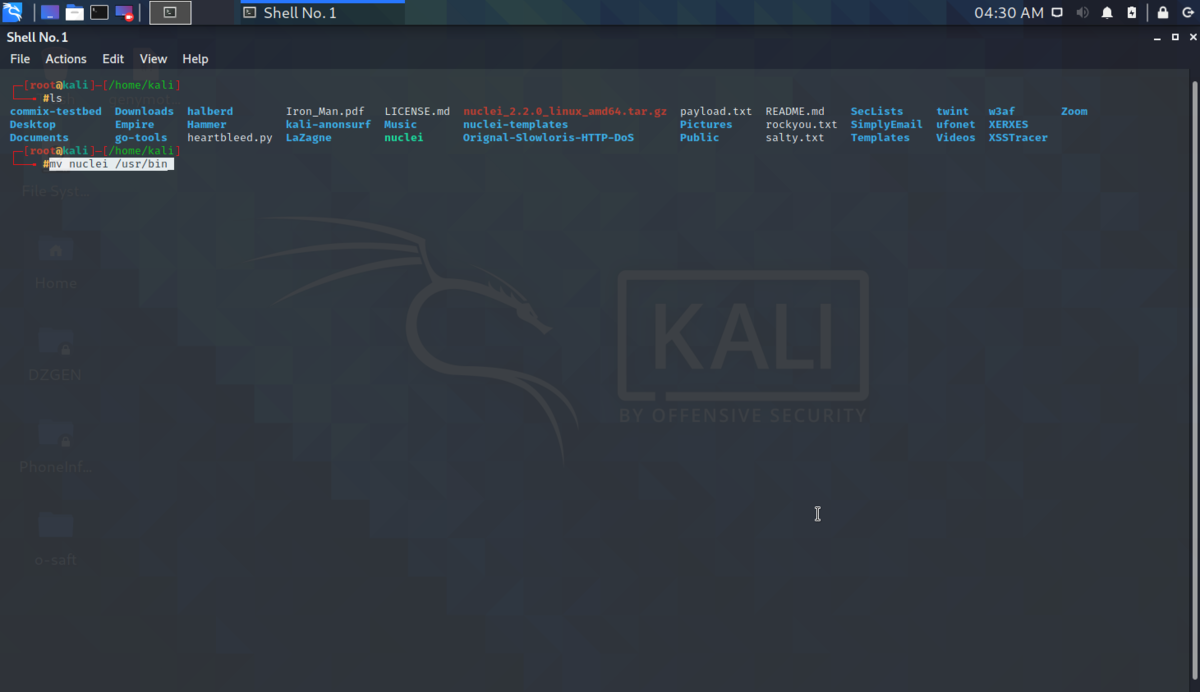Lock the screen with padlock icon

tap(1162, 13)
